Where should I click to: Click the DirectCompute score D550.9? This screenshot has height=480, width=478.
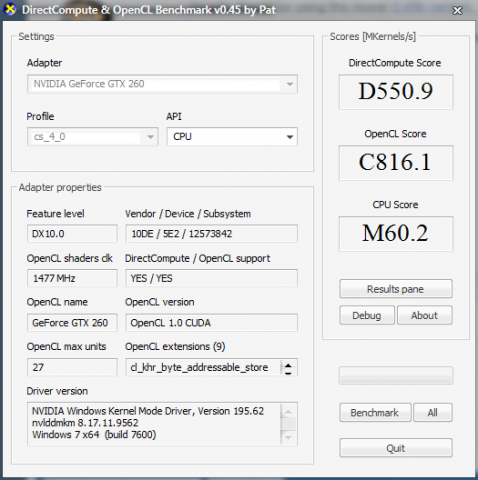point(396,92)
